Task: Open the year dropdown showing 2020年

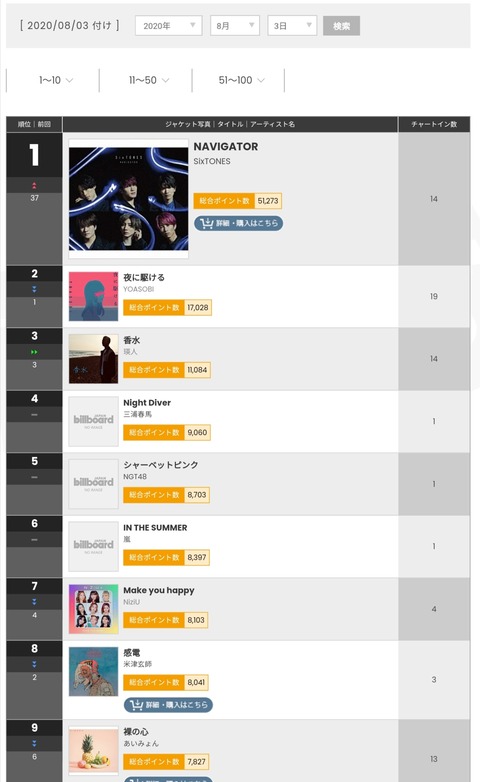Action: coord(169,25)
